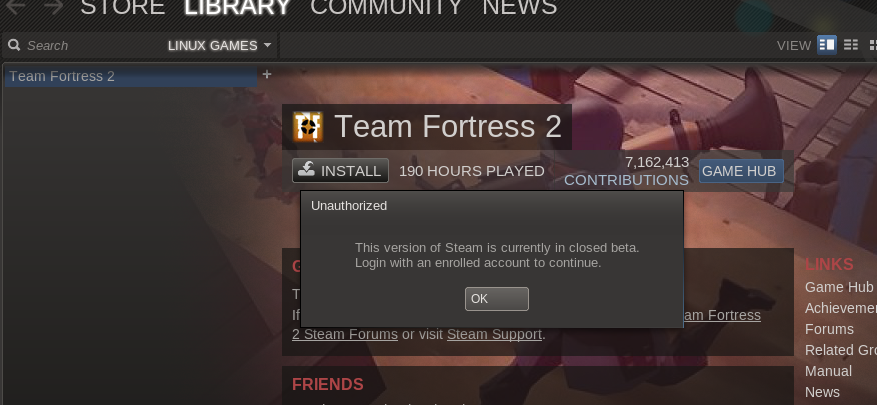Image resolution: width=877 pixels, height=405 pixels.
Task: Open the CONTRIBUTIONS link
Action: point(626,180)
